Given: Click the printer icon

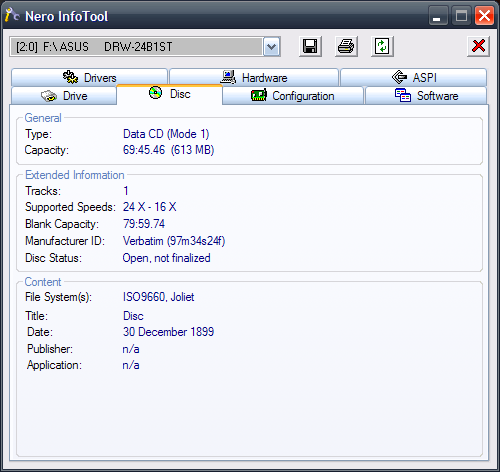Looking at the screenshot, I should point(346,46).
